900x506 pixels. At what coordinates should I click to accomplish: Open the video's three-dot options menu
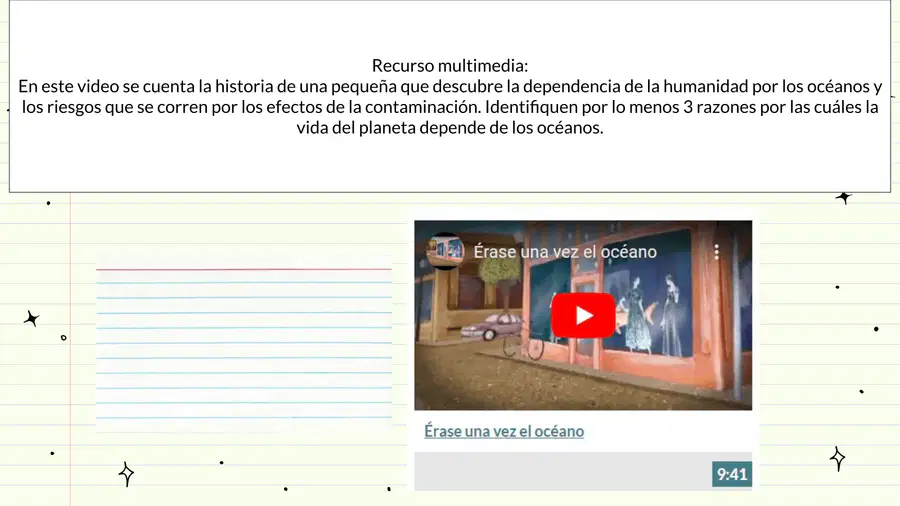coord(716,252)
